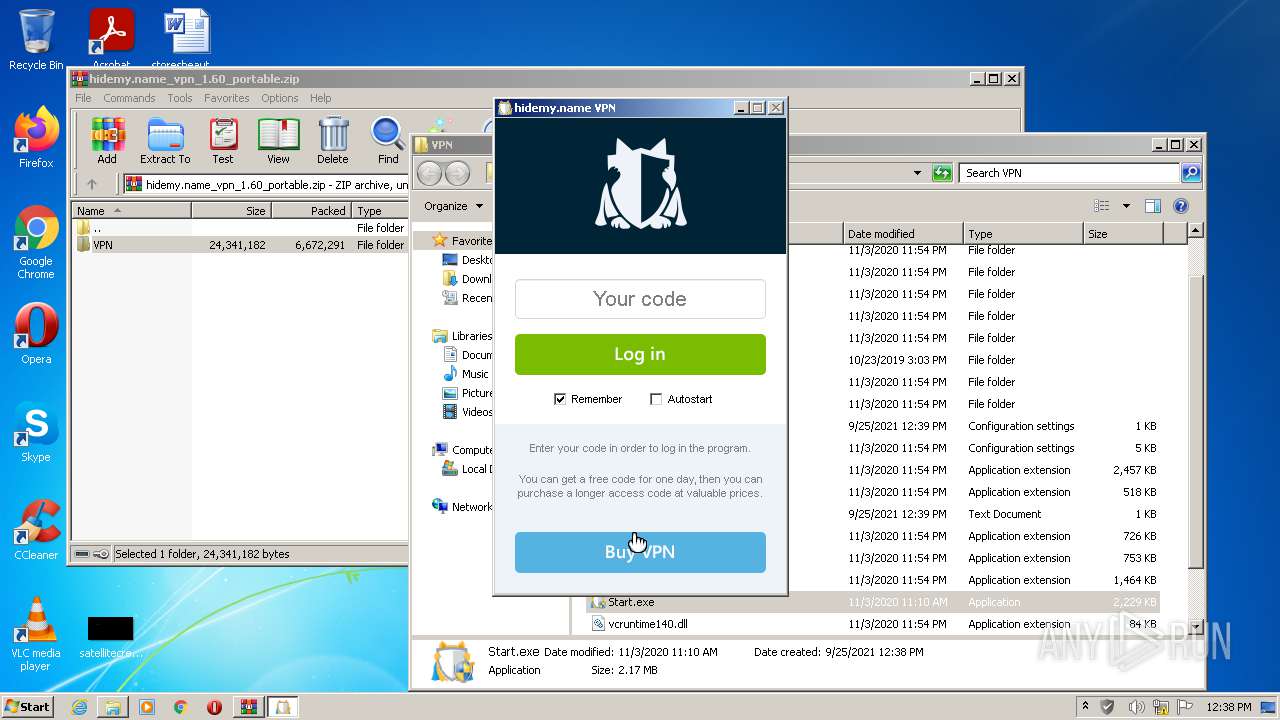This screenshot has width=1280, height=720.
Task: Open Firefox desktop shortcut
Action: 36,138
